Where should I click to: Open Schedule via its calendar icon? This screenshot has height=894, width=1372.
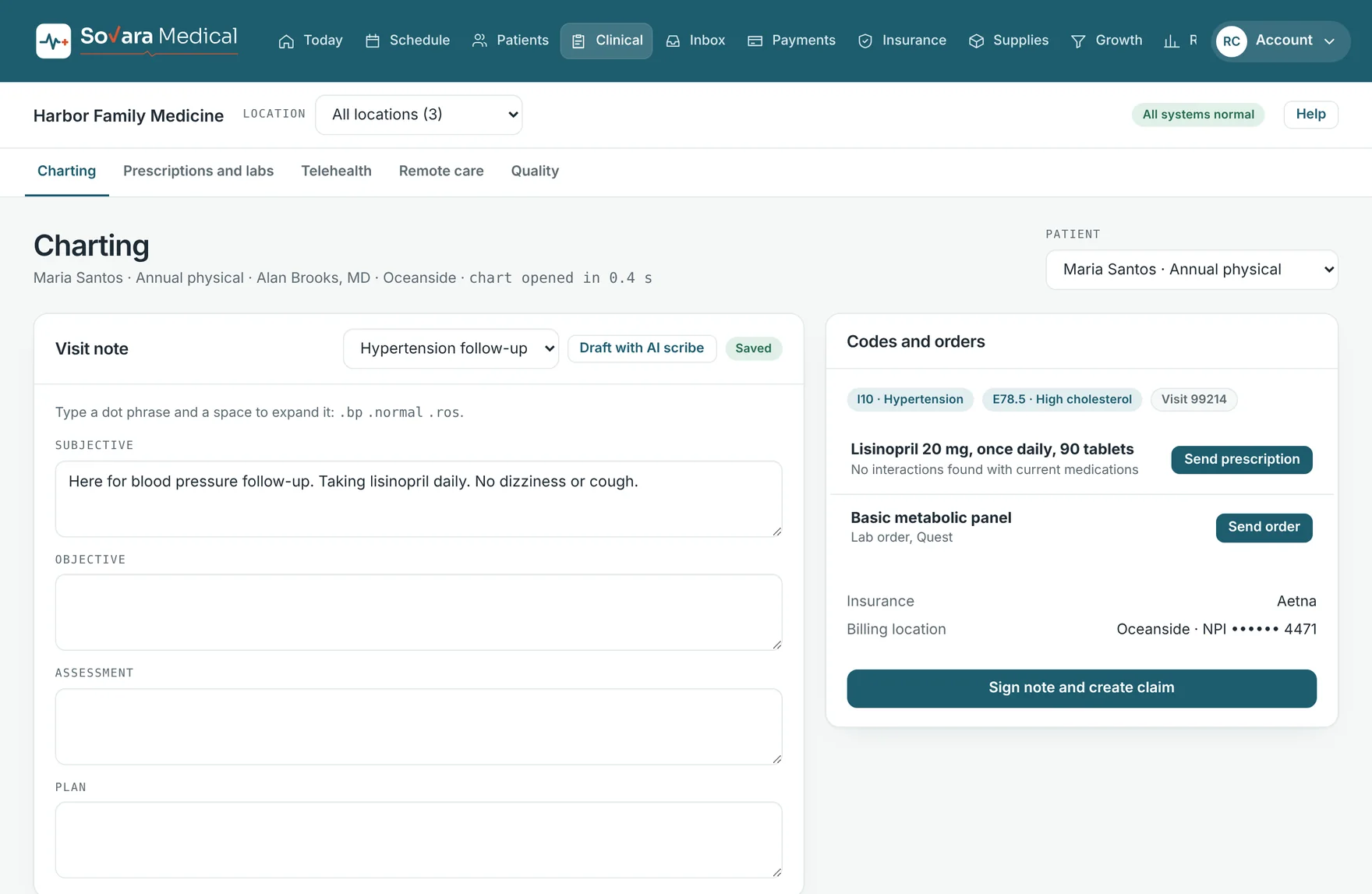click(373, 41)
